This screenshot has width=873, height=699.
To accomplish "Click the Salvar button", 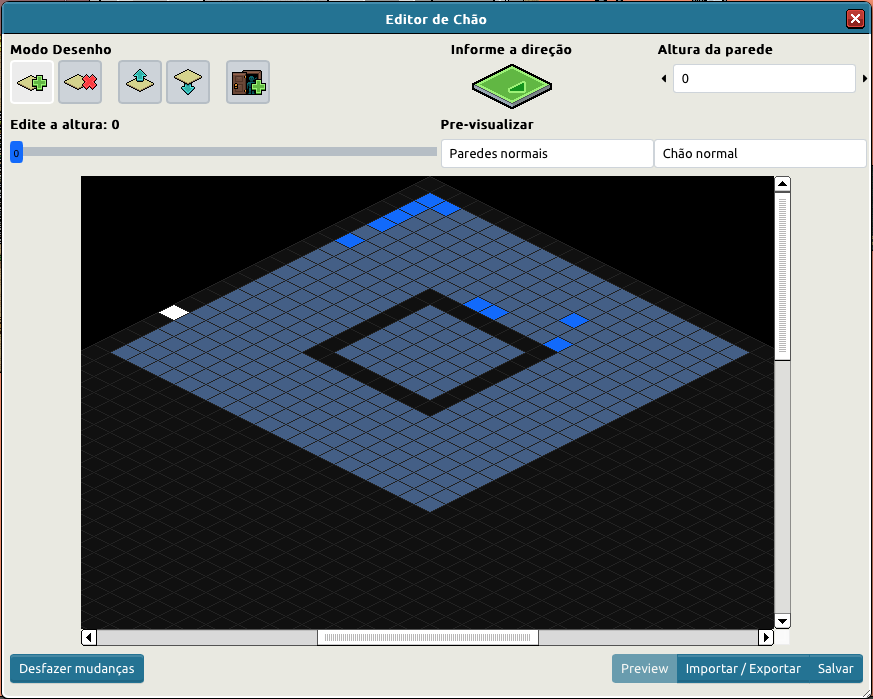I will tap(835, 668).
